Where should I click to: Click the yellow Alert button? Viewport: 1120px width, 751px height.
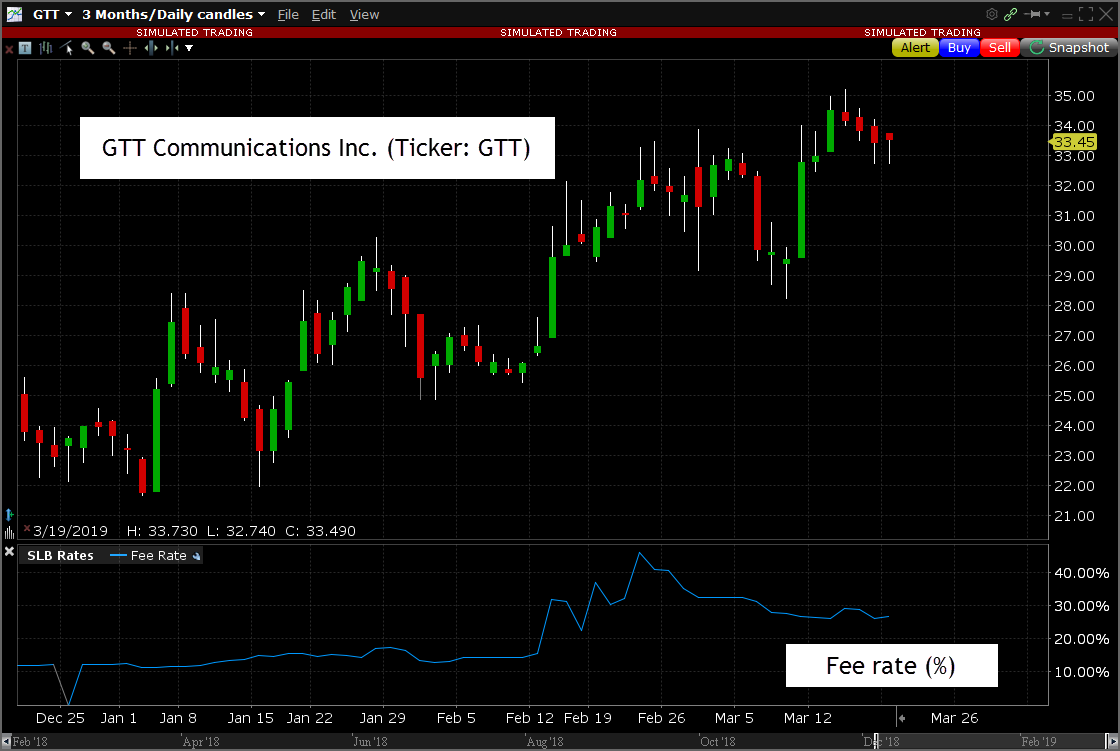[915, 47]
